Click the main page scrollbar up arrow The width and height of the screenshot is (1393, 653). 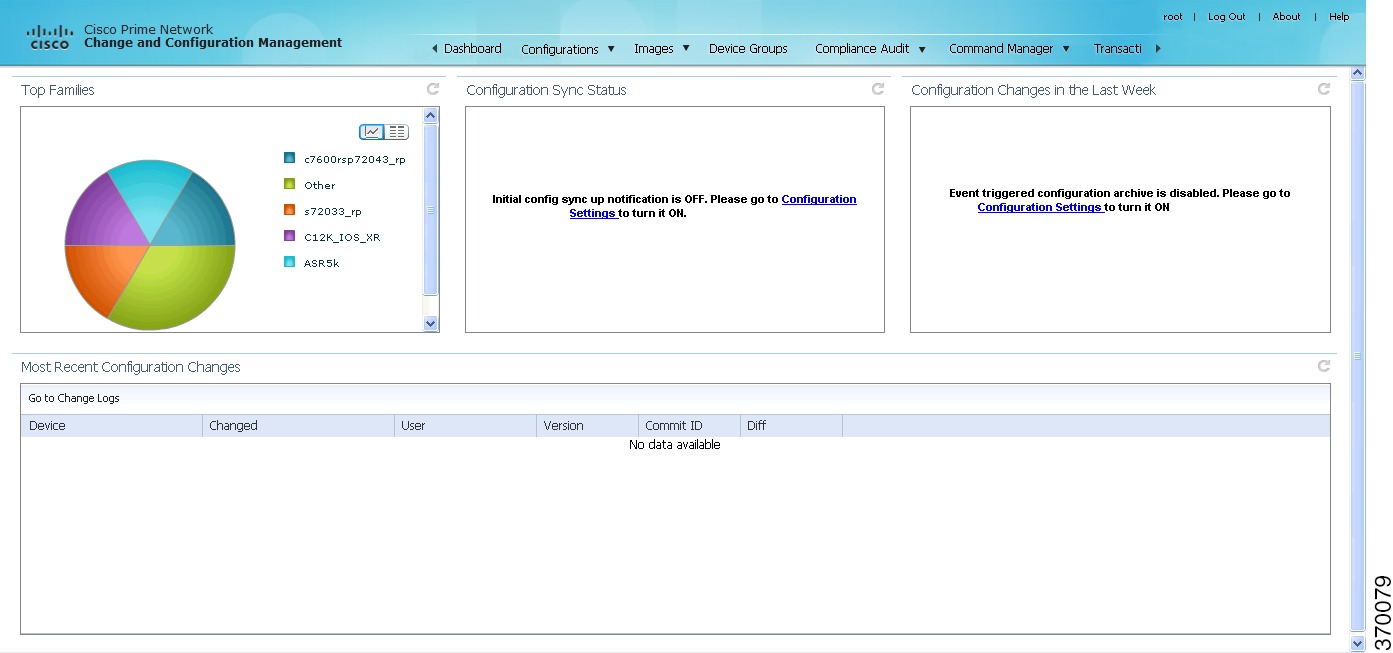click(x=1357, y=73)
